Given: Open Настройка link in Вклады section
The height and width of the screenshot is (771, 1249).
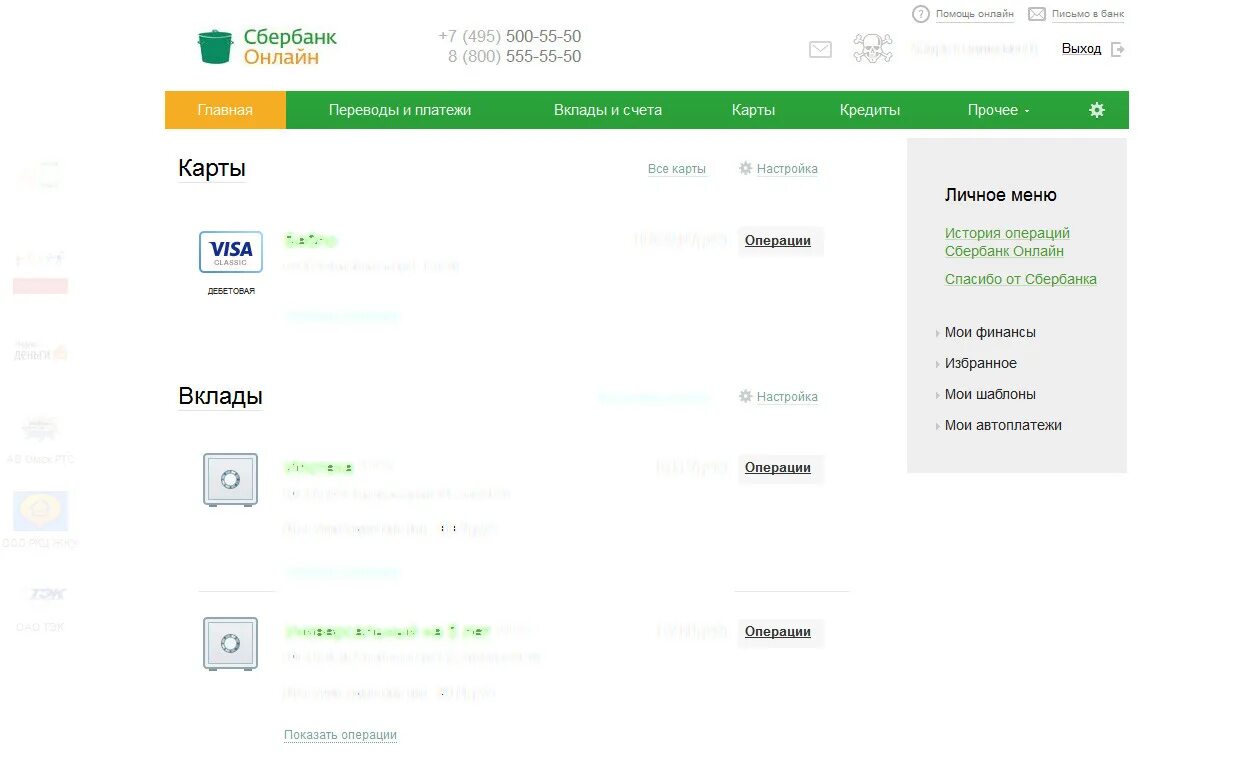Looking at the screenshot, I should tap(787, 397).
